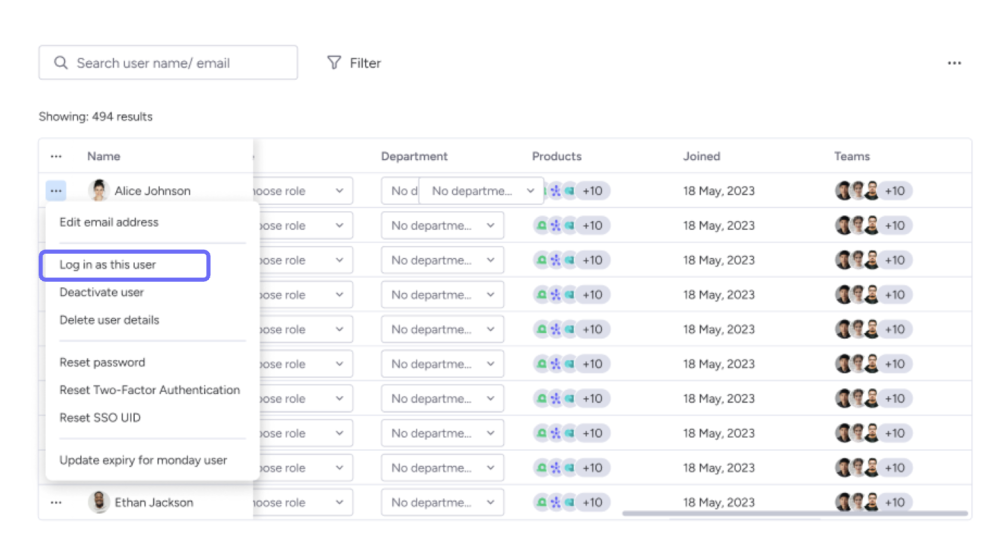Open the role dropdown in Alice Johnson's row
Screen dimensions: 1000x548
(339, 191)
